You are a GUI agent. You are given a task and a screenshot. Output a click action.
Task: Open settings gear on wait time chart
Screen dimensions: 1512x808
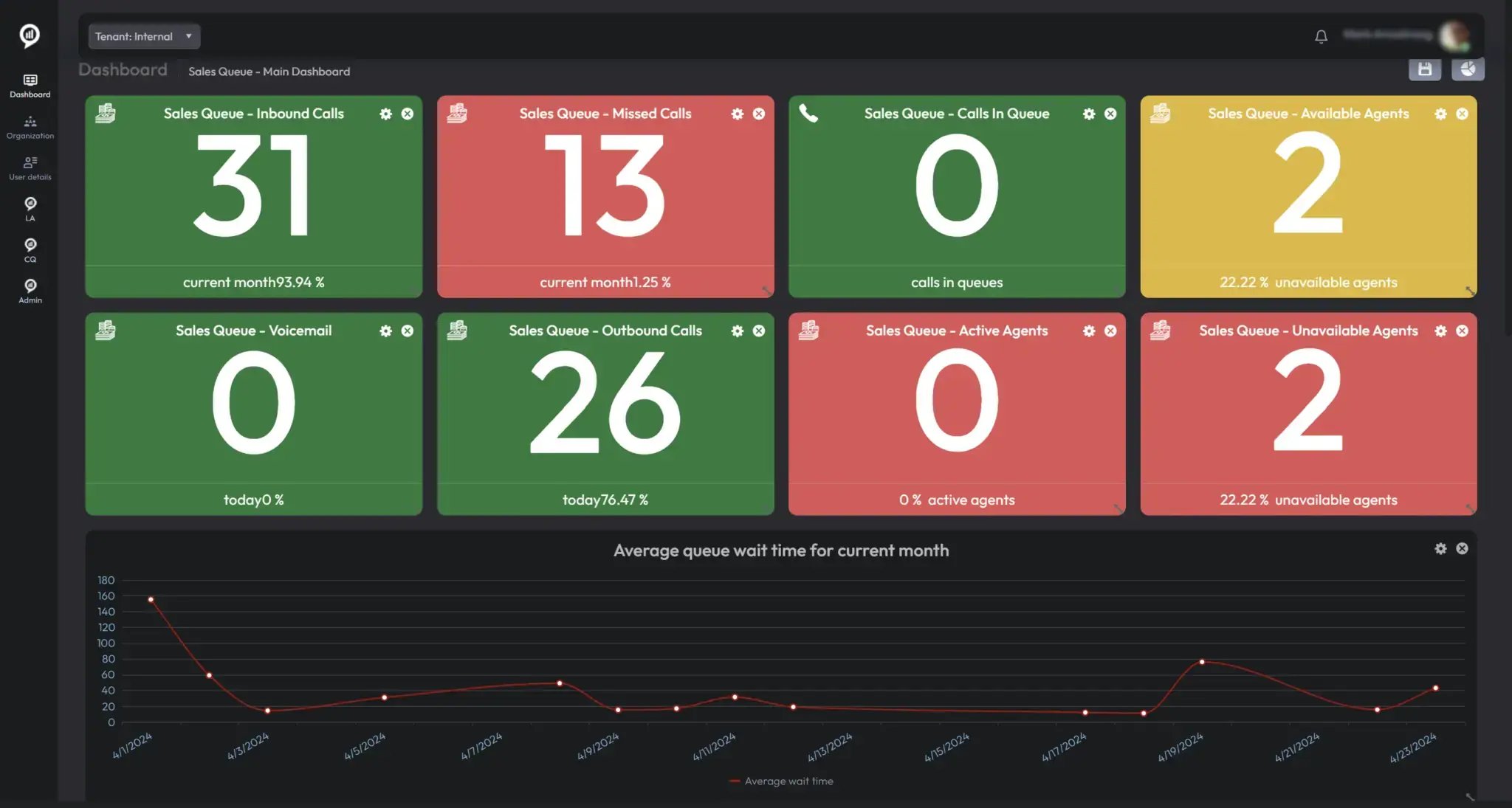click(x=1440, y=548)
